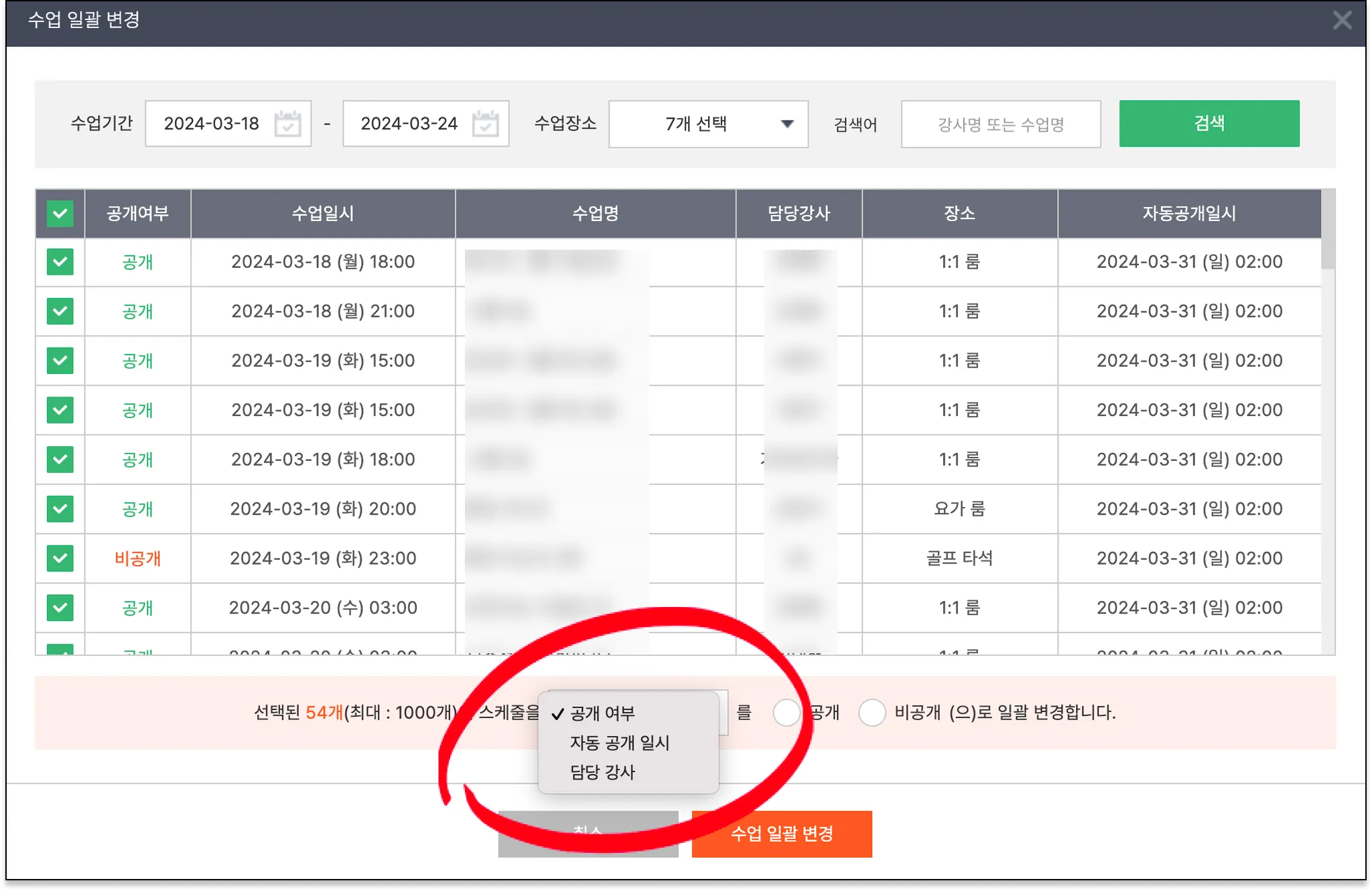Screen dimensions: 1372x891
Task: Uncheck the 비공개 23:00 class row
Action: click(x=60, y=558)
